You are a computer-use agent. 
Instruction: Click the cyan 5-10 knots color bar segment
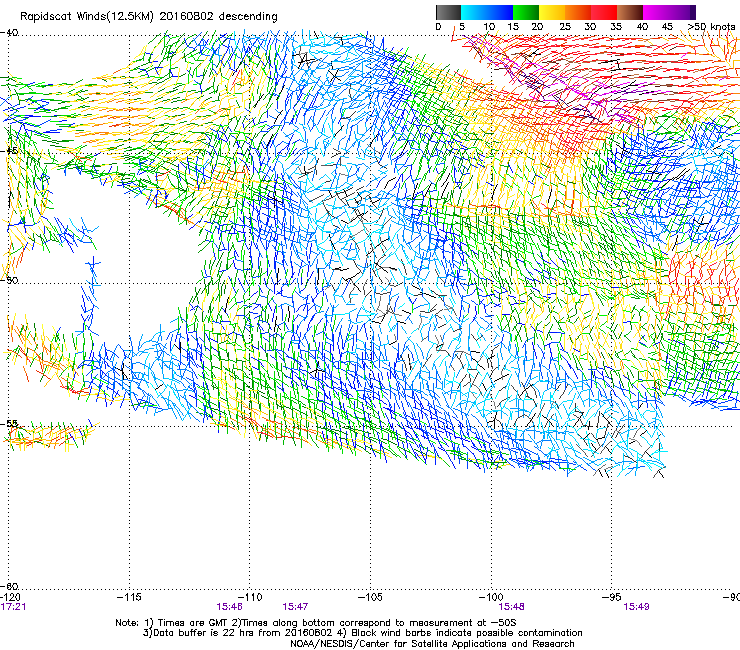pyautogui.click(x=473, y=12)
